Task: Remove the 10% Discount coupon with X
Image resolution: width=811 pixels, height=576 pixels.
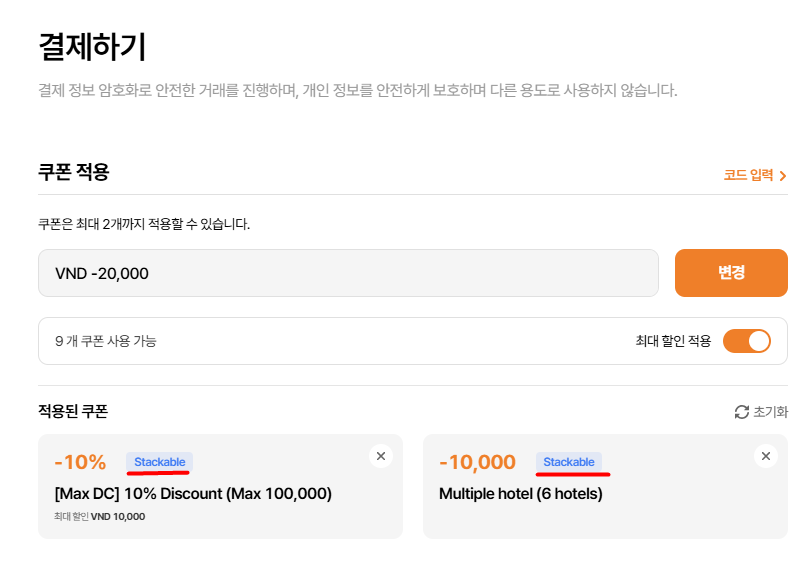Action: 380,456
